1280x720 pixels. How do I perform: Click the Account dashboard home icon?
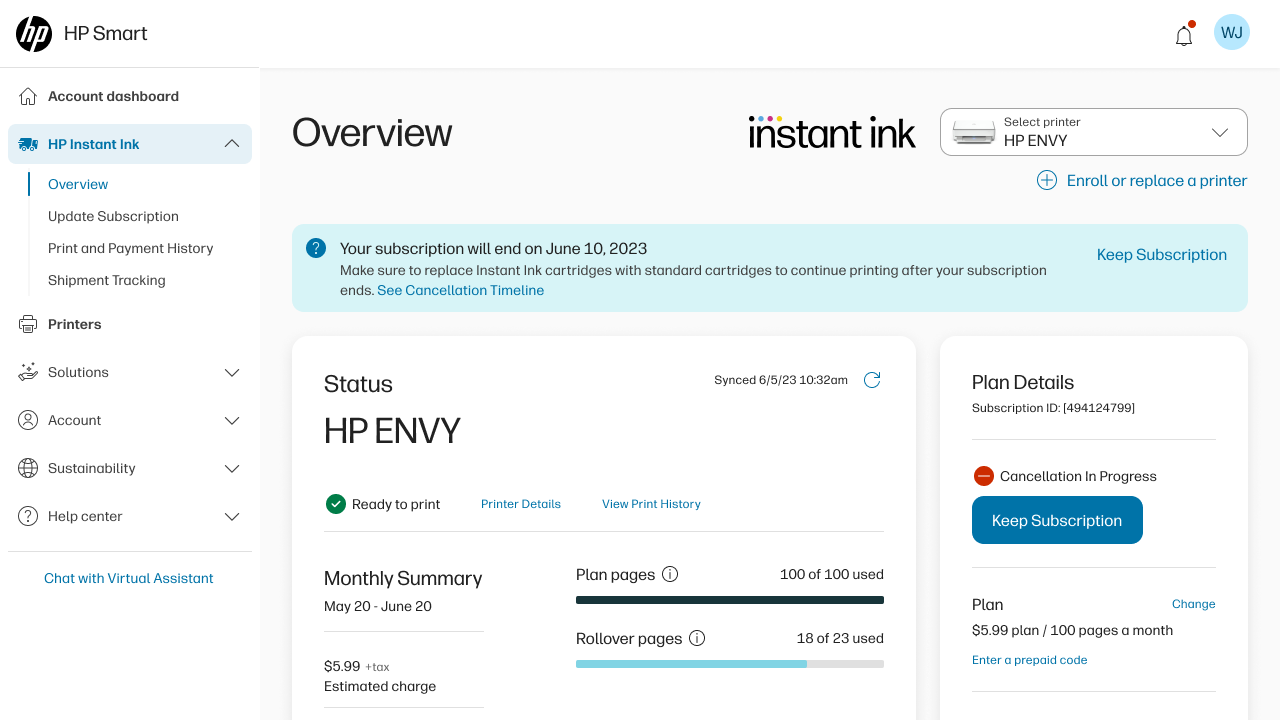pyautogui.click(x=28, y=96)
